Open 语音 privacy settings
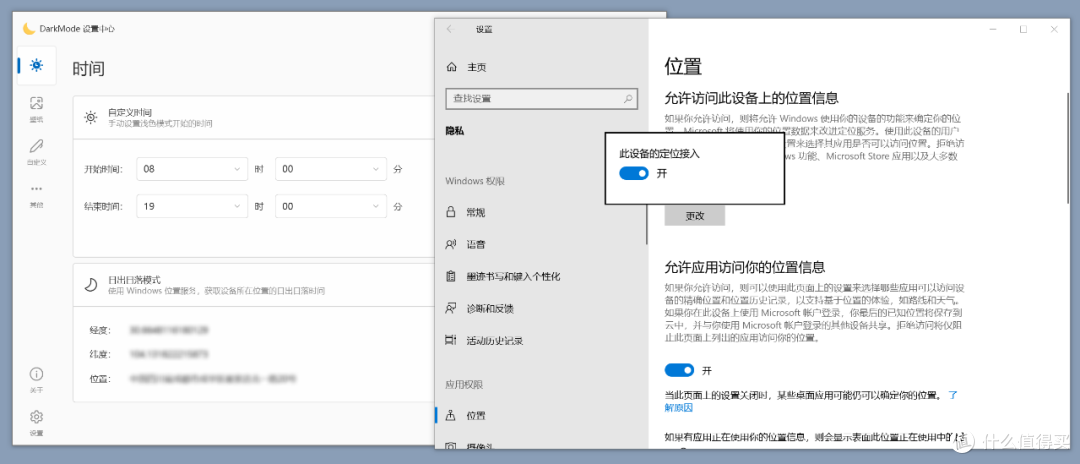 coord(467,244)
